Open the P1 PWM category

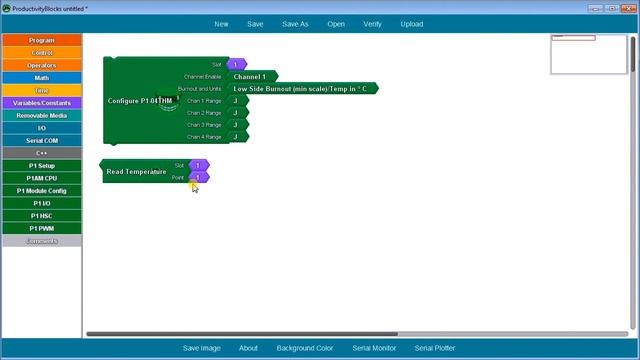(42, 229)
